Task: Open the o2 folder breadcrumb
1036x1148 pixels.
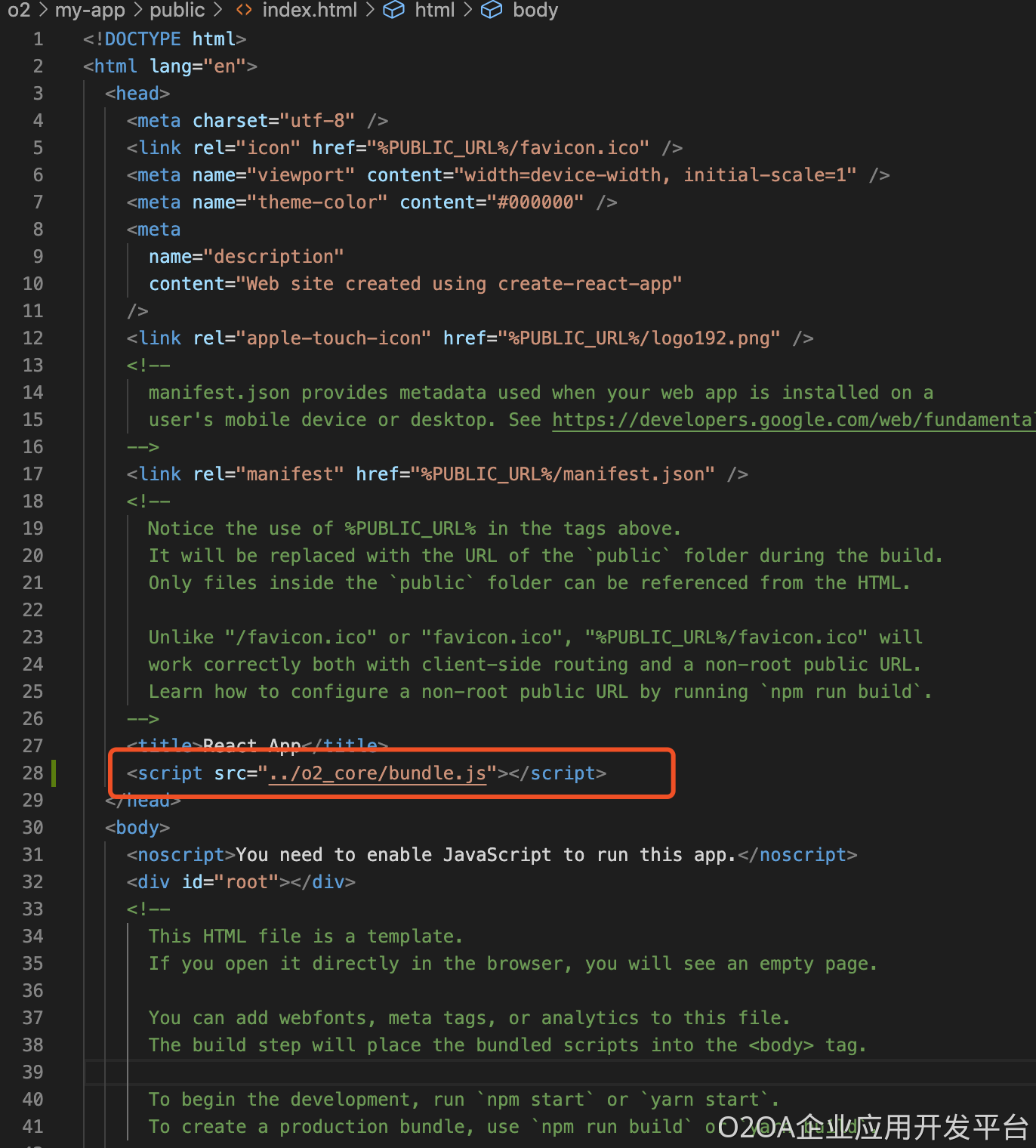Action: (19, 10)
